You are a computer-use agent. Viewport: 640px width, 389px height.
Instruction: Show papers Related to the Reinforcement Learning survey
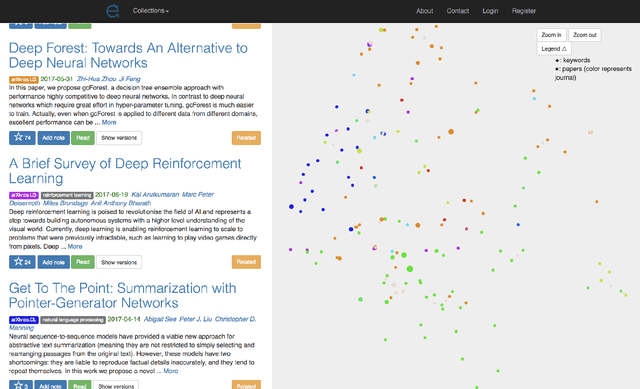point(246,262)
